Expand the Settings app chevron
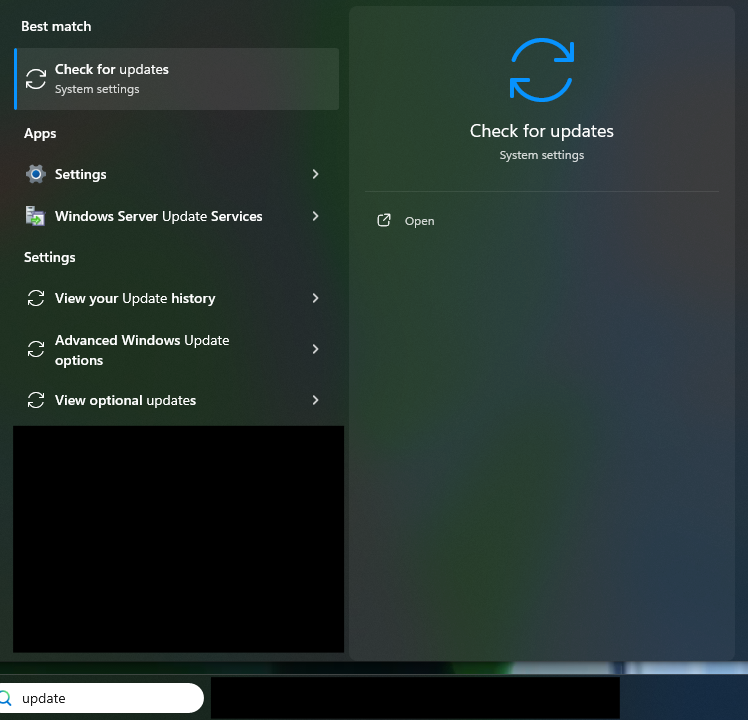 coord(315,174)
